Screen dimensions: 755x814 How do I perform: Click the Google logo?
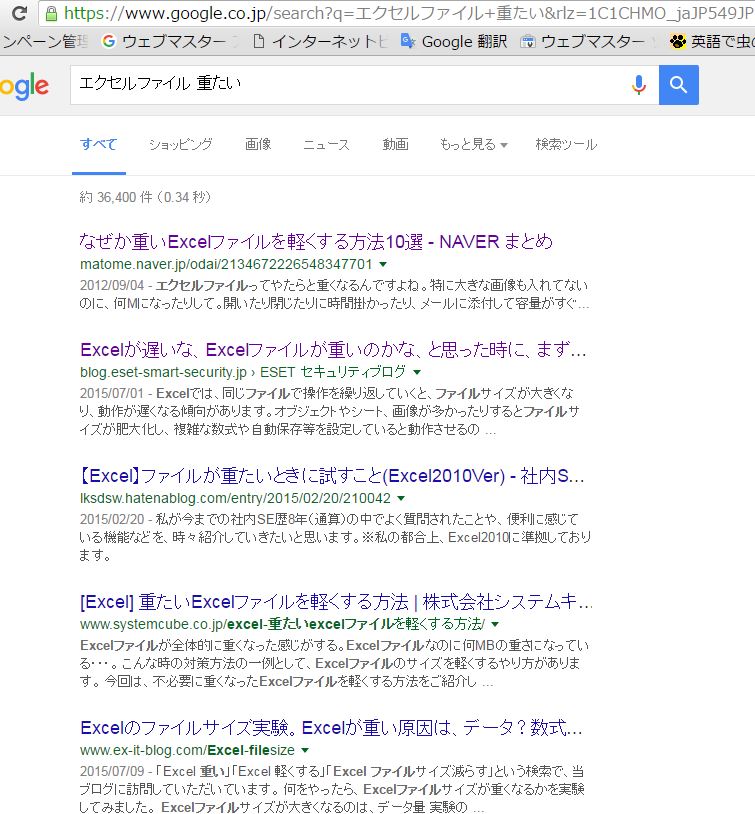click(x=24, y=87)
